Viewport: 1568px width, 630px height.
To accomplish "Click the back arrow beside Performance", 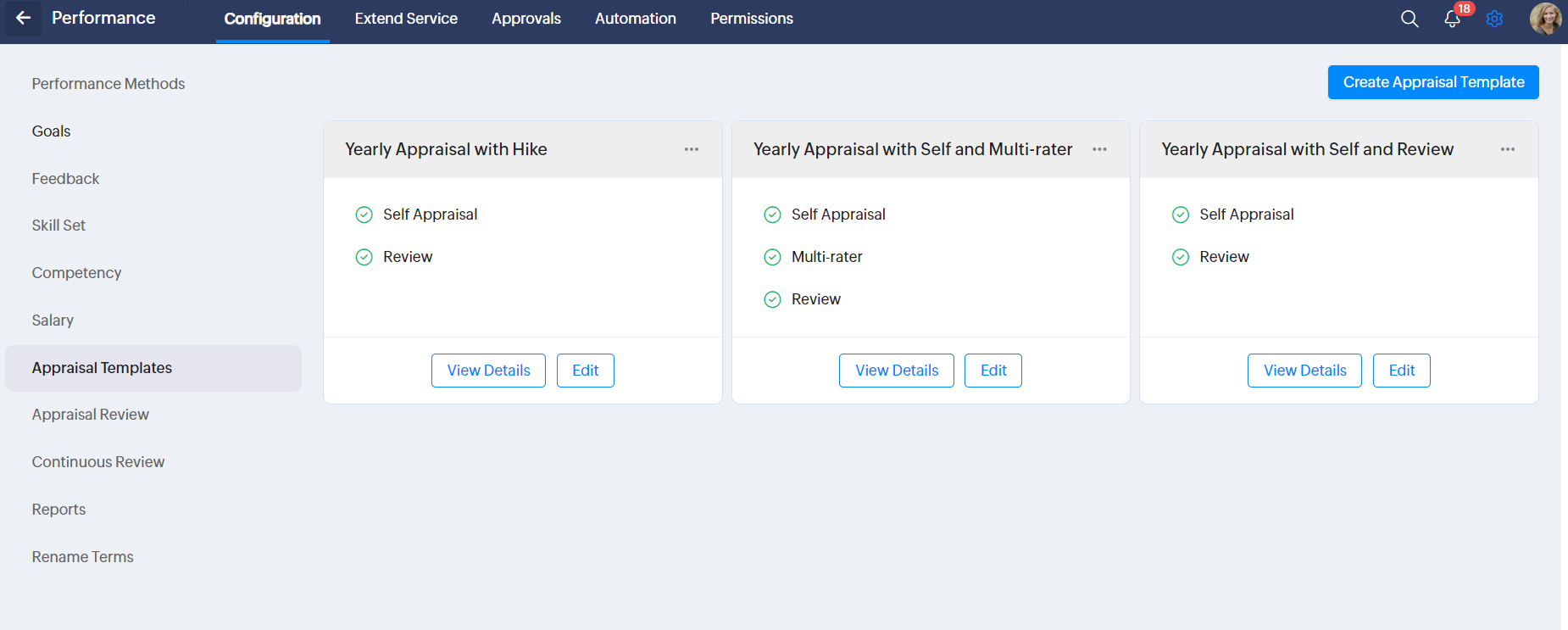I will 23,18.
